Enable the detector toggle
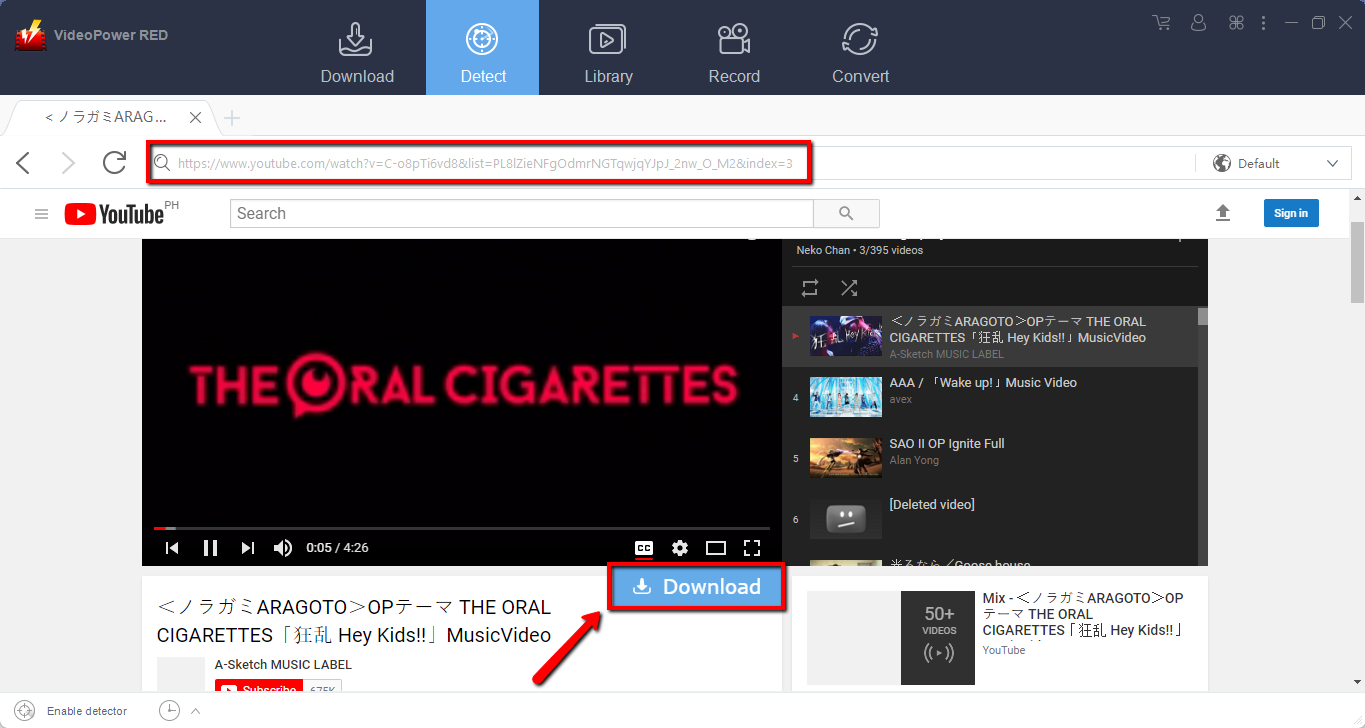 (24, 710)
